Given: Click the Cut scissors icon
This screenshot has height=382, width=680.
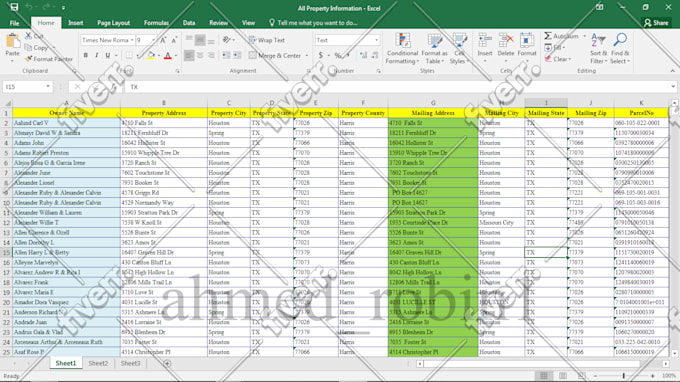Looking at the screenshot, I should coord(28,36).
